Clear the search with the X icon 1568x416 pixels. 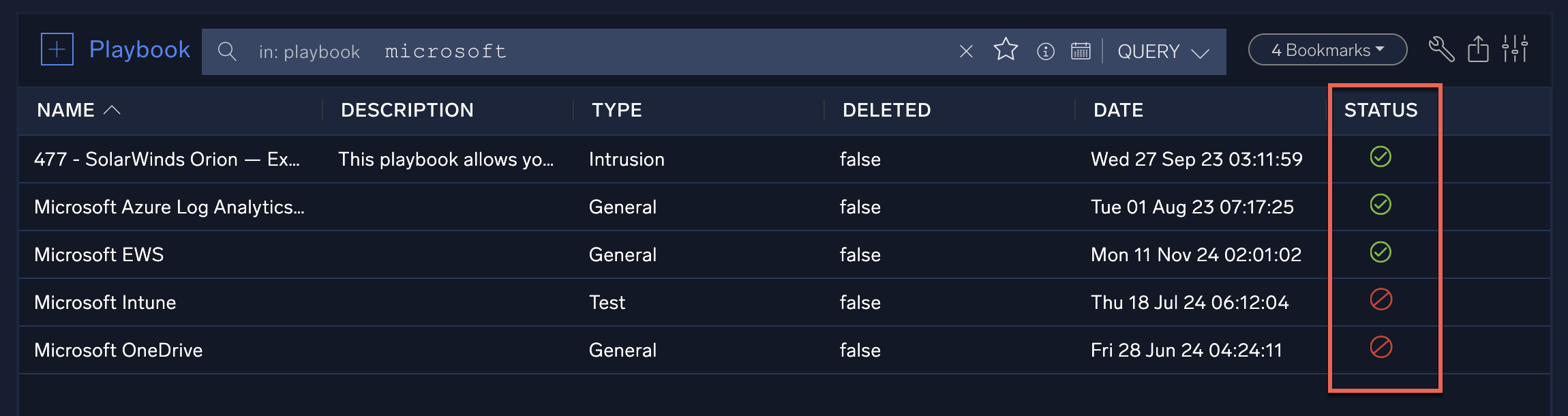tap(966, 50)
